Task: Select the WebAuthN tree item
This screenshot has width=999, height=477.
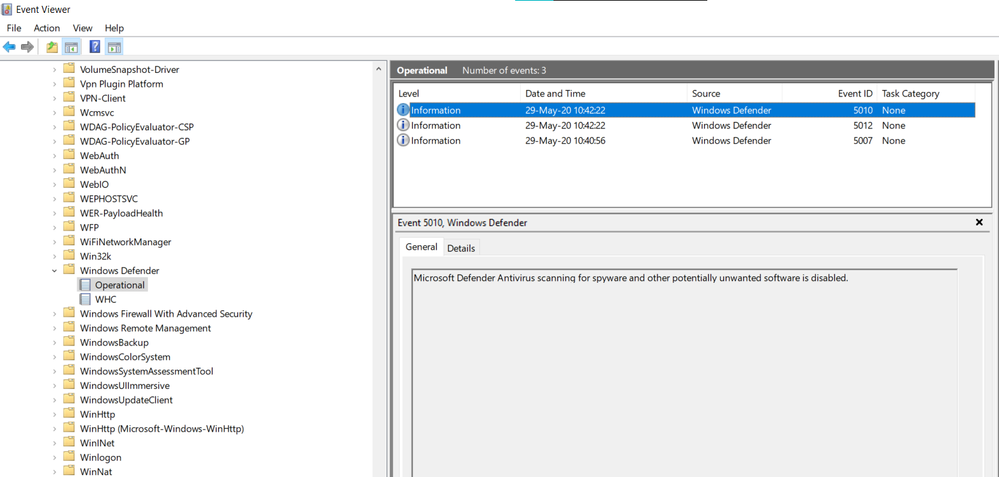Action: (103, 170)
